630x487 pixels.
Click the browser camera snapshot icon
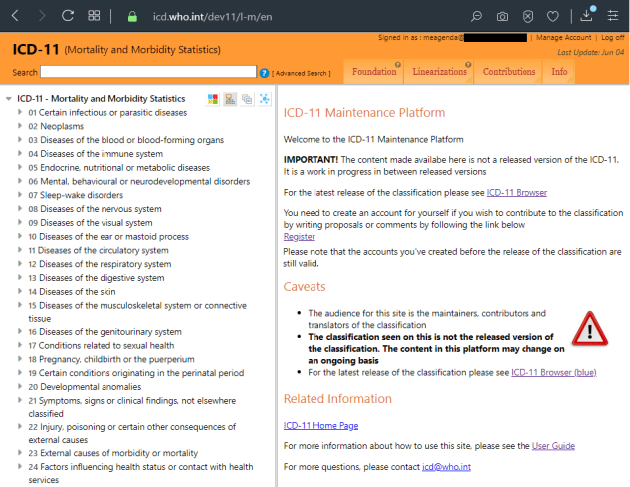coord(502,16)
